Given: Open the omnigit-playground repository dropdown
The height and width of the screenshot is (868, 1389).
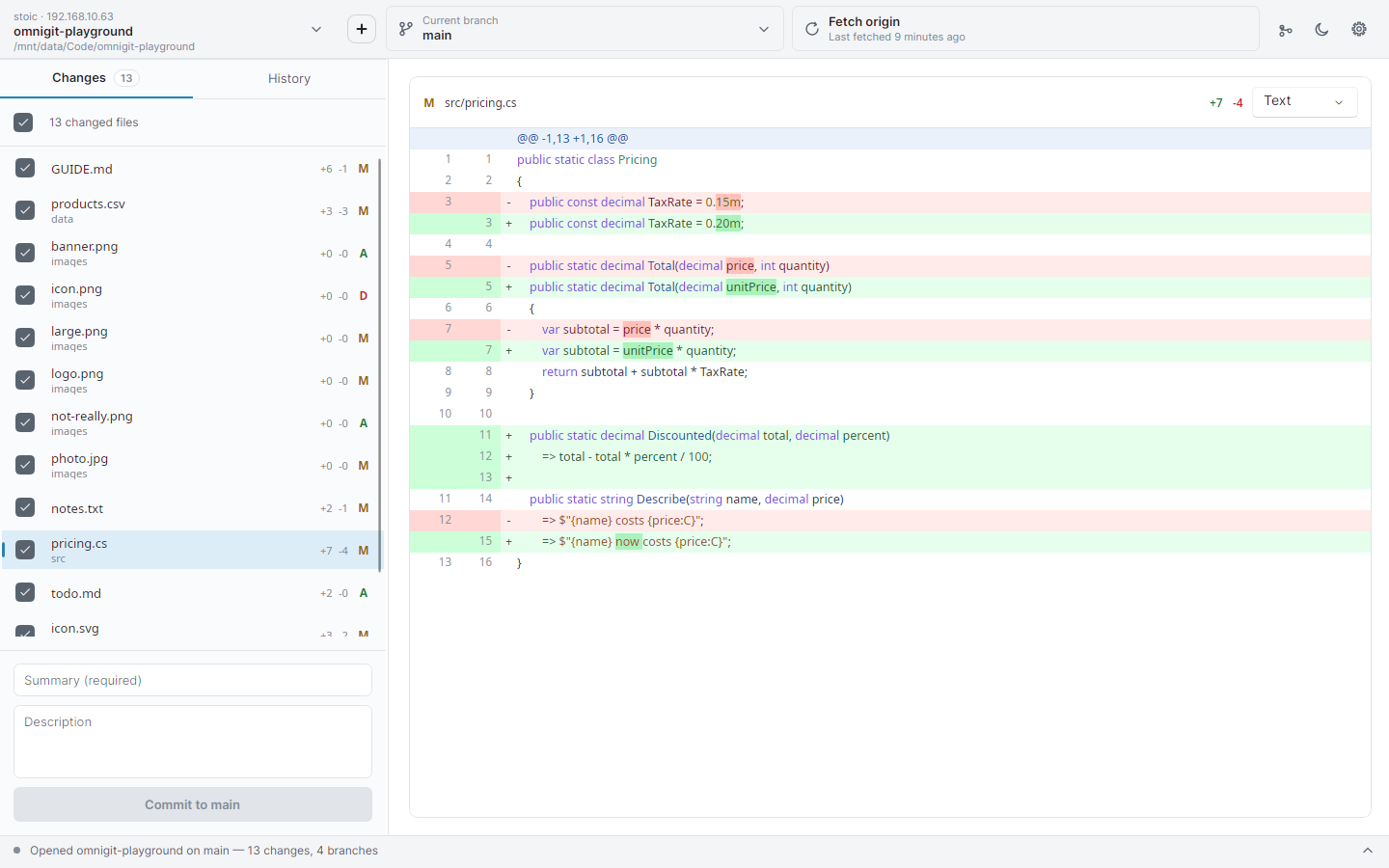Looking at the screenshot, I should [x=169, y=30].
